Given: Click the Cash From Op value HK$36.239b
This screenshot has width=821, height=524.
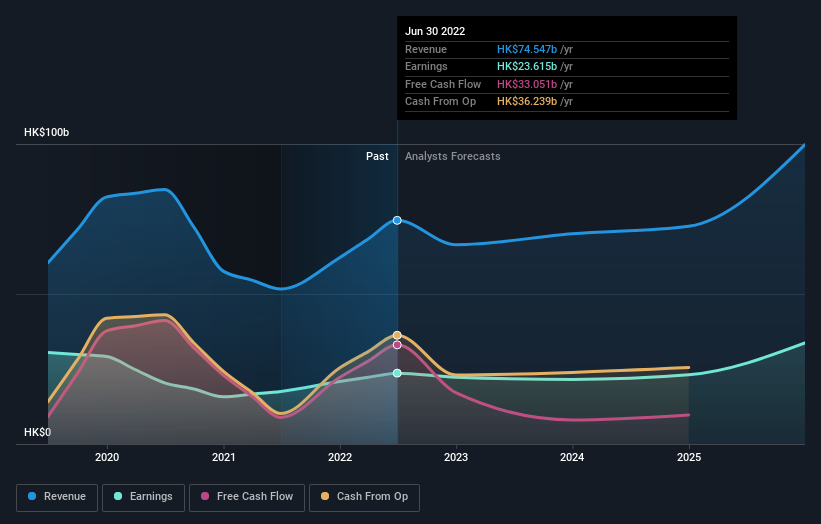Looking at the screenshot, I should [x=527, y=102].
